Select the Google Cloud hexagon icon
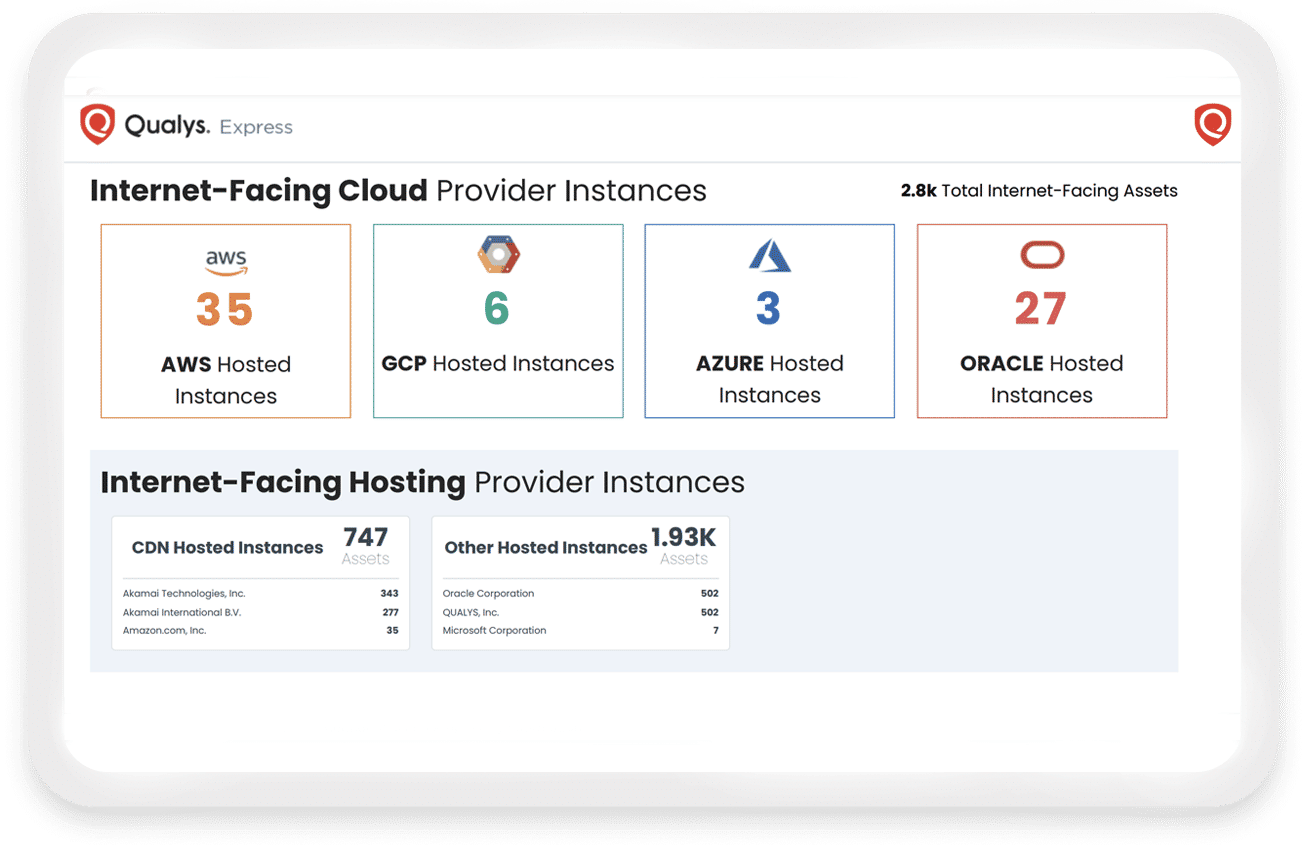 click(x=497, y=255)
